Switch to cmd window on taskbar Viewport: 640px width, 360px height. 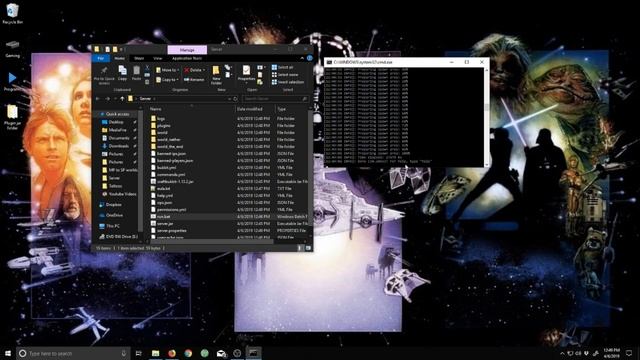(x=253, y=353)
